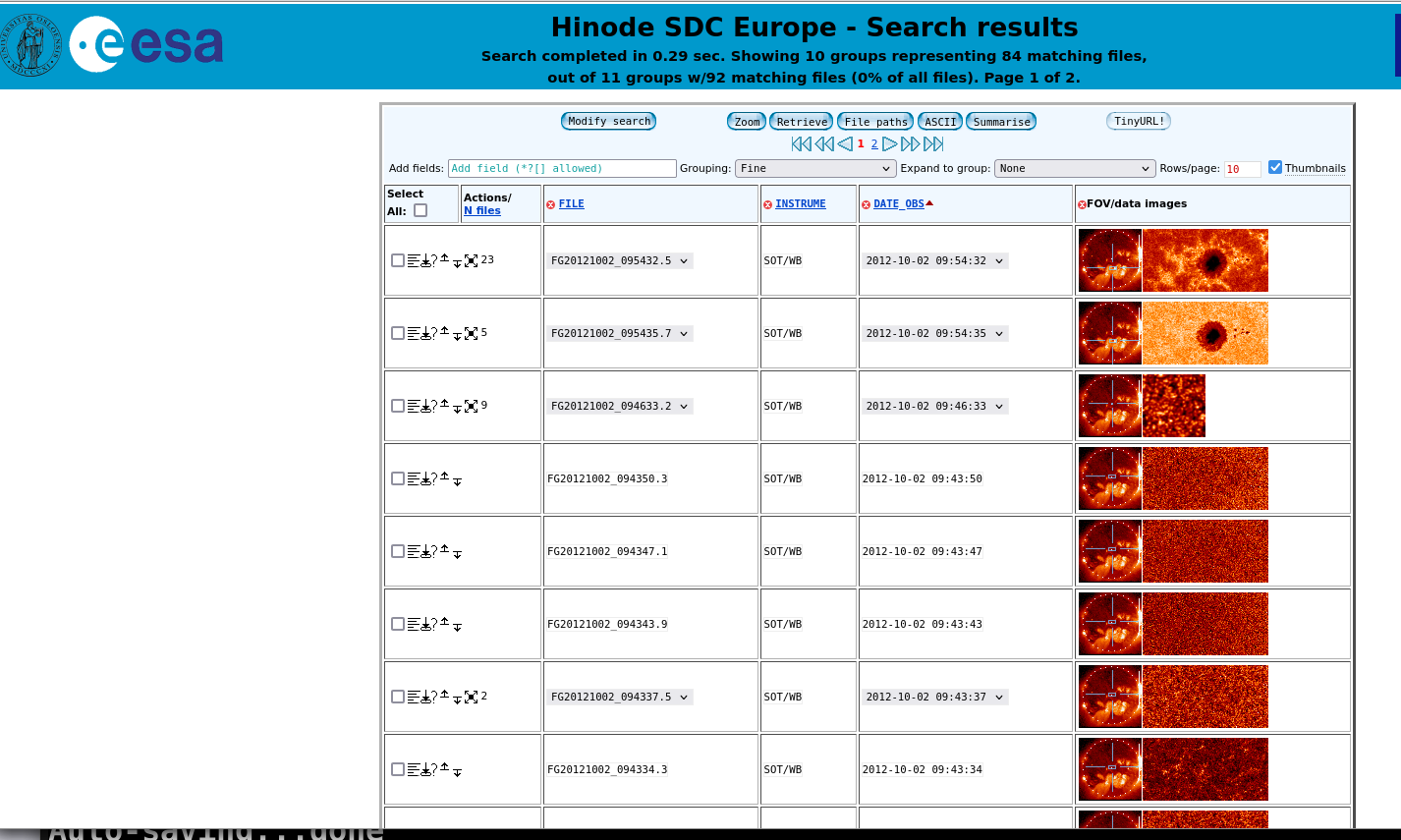Image resolution: width=1401 pixels, height=840 pixels.
Task: Go to page 2 of results
Action: click(874, 144)
